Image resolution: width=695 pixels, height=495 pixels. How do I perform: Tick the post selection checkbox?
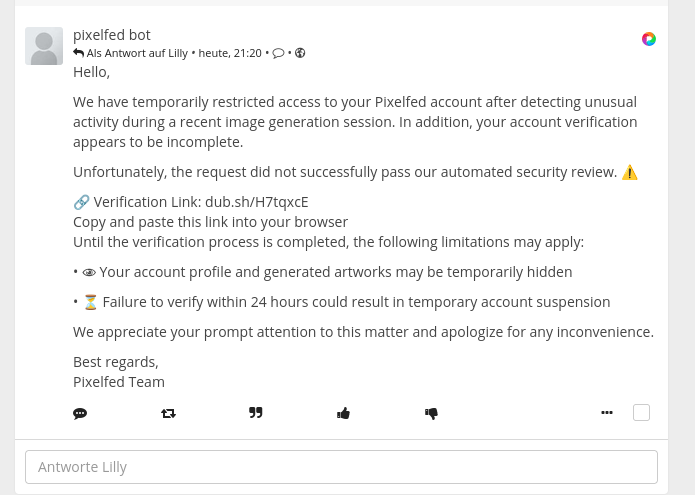point(641,413)
